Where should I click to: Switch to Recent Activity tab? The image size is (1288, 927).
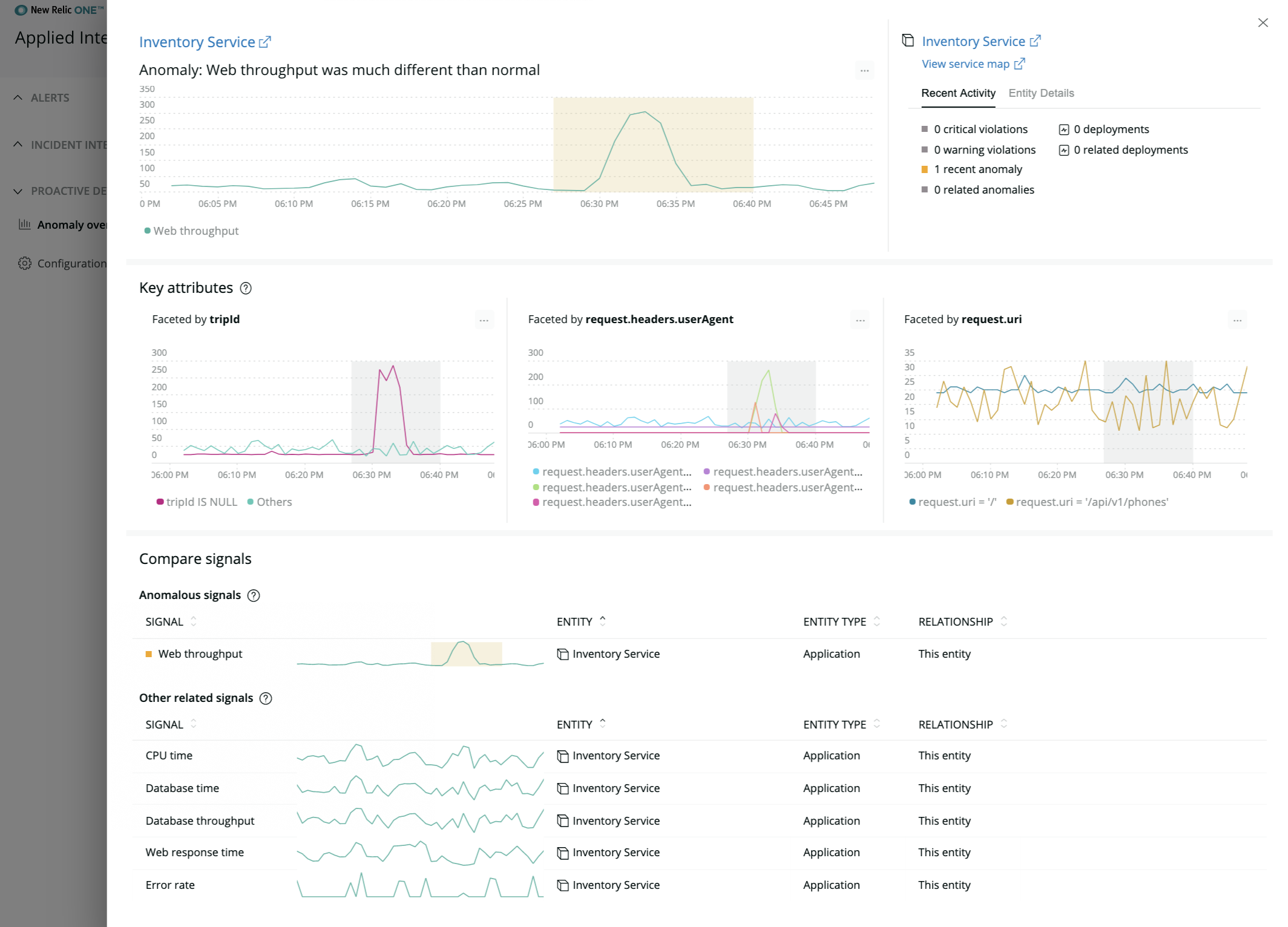(x=958, y=93)
